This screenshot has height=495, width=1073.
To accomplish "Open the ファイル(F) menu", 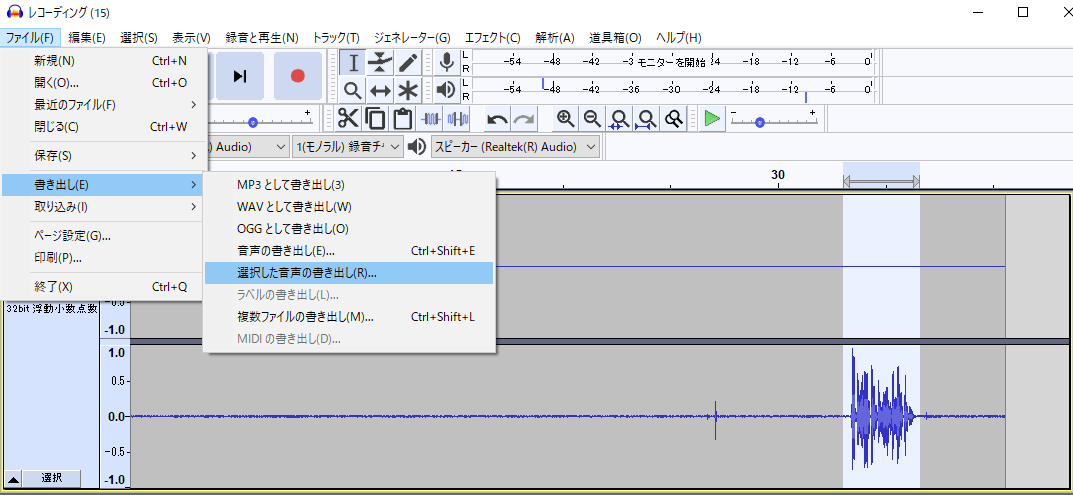I will click(x=30, y=38).
